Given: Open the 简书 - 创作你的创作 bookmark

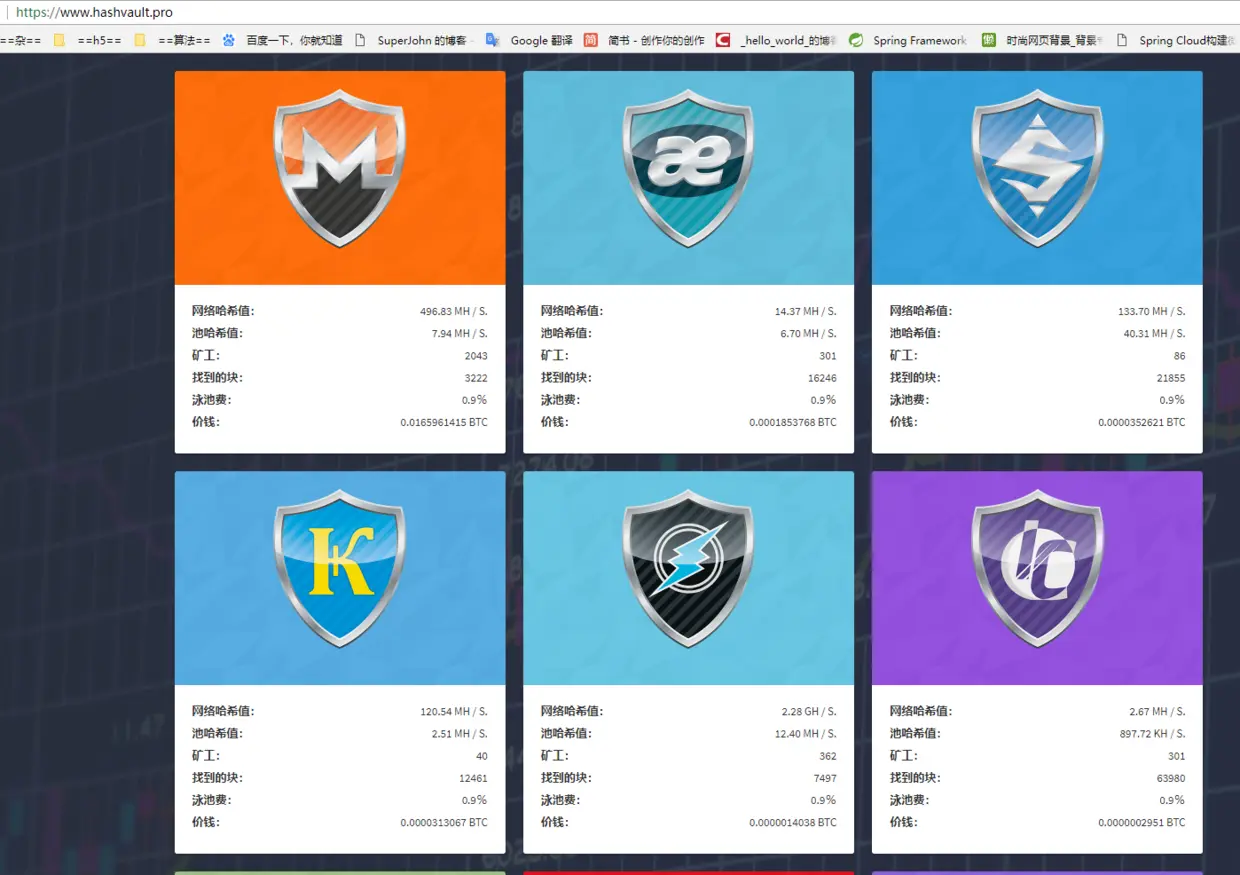Looking at the screenshot, I should [x=644, y=41].
